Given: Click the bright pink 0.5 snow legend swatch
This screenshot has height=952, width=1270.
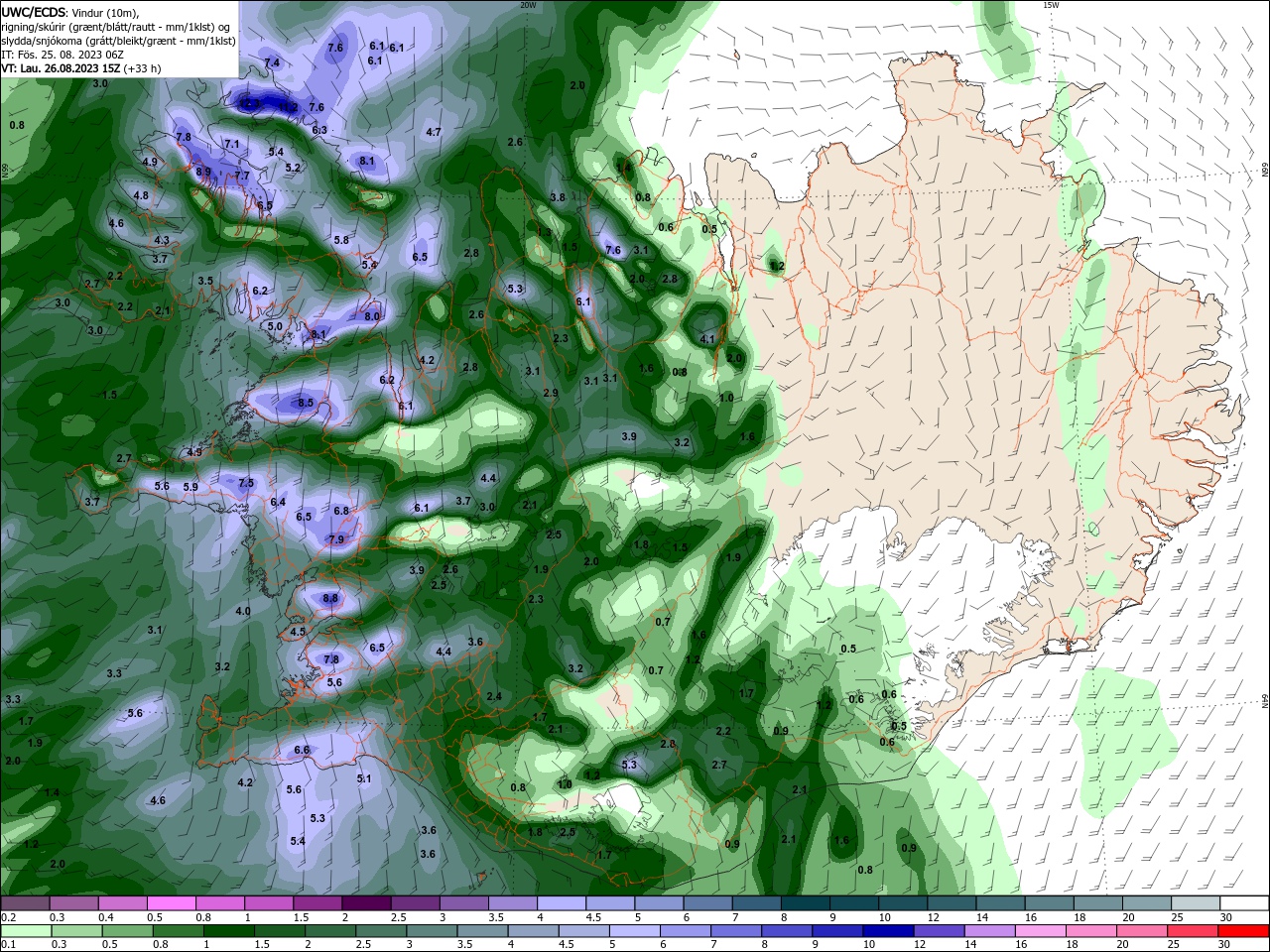Looking at the screenshot, I should (x=171, y=902).
